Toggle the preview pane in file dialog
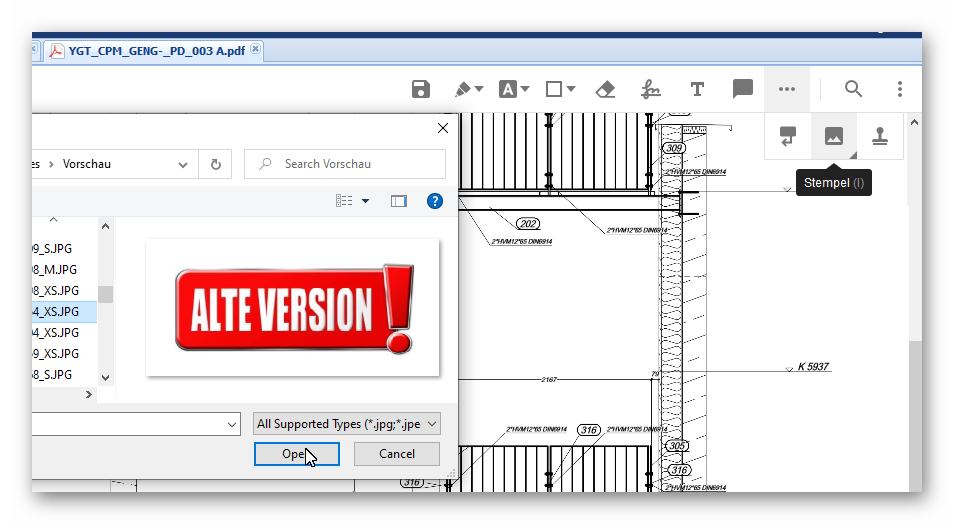954x524 pixels. pyautogui.click(x=399, y=201)
